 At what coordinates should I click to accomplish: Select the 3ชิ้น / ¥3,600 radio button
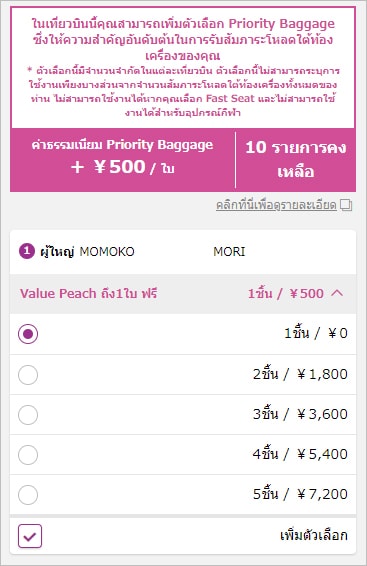[28, 414]
